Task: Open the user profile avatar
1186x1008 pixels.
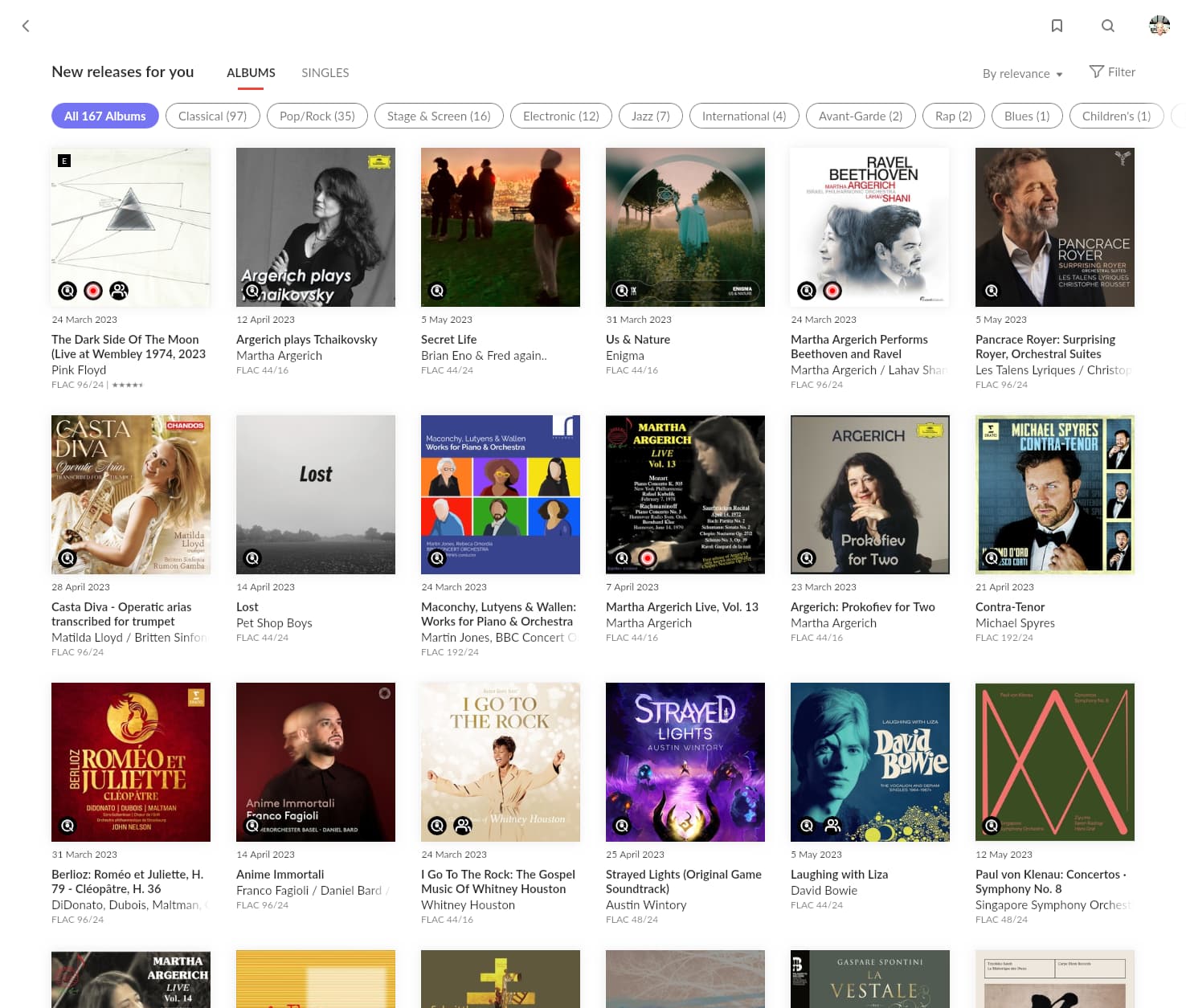Action: (x=1159, y=26)
